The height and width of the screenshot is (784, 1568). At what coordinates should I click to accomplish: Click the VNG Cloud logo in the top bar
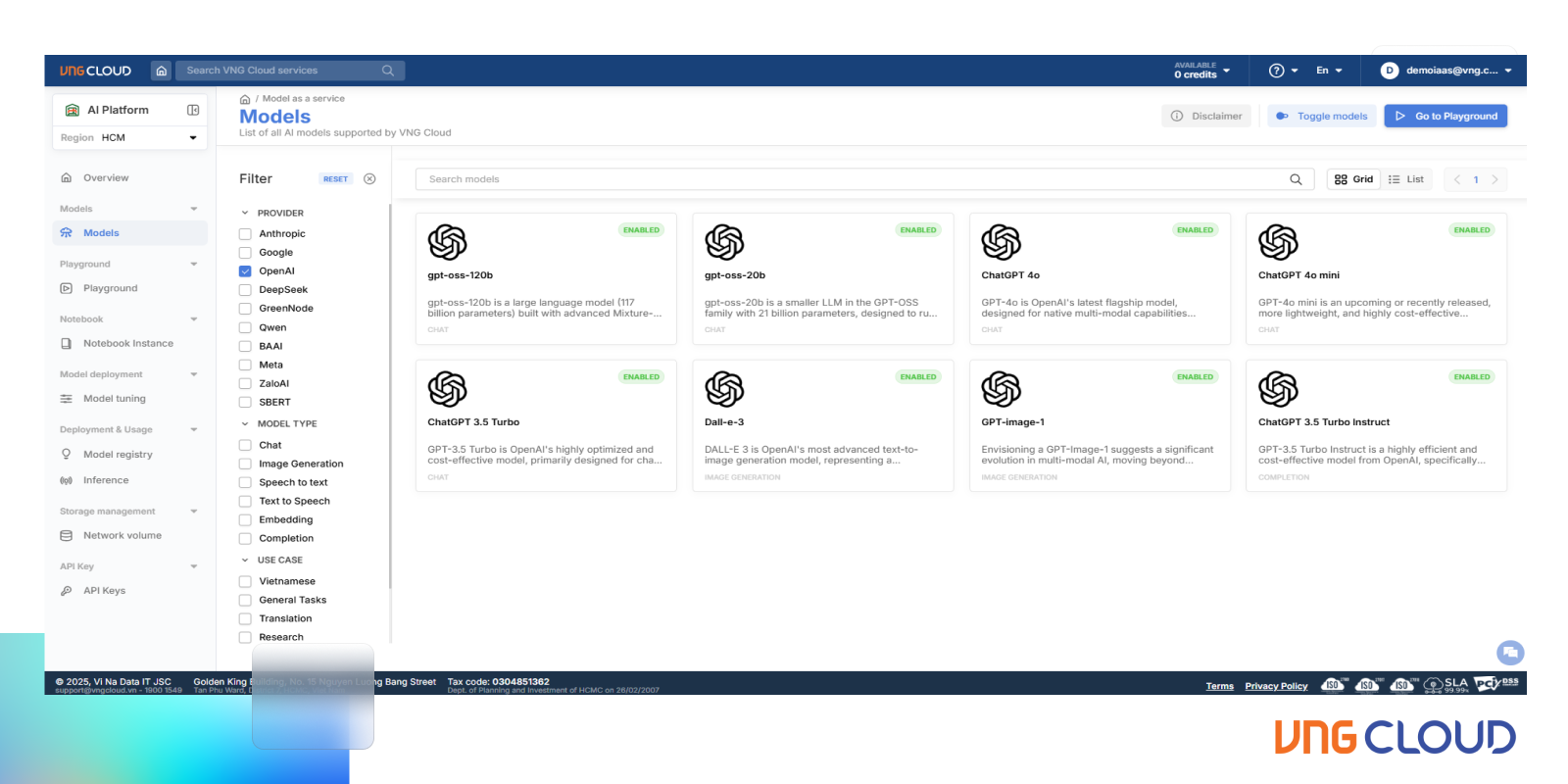pos(95,71)
